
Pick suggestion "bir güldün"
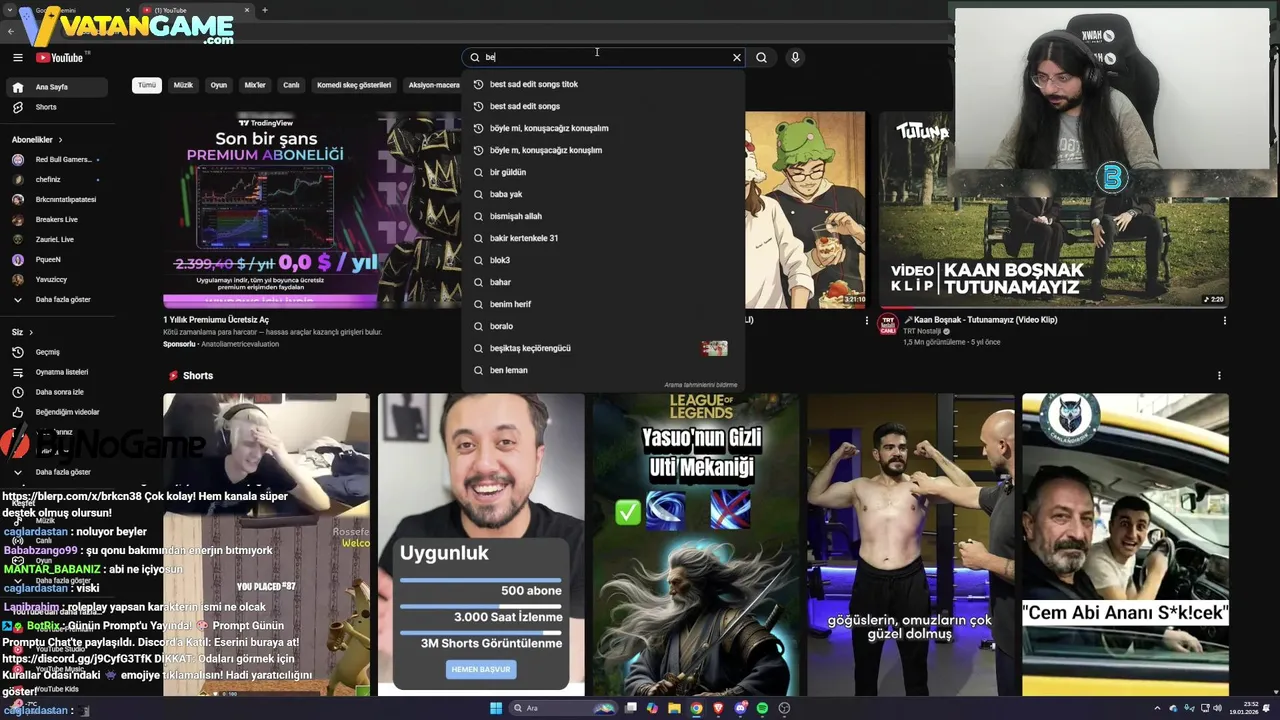click(x=603, y=172)
